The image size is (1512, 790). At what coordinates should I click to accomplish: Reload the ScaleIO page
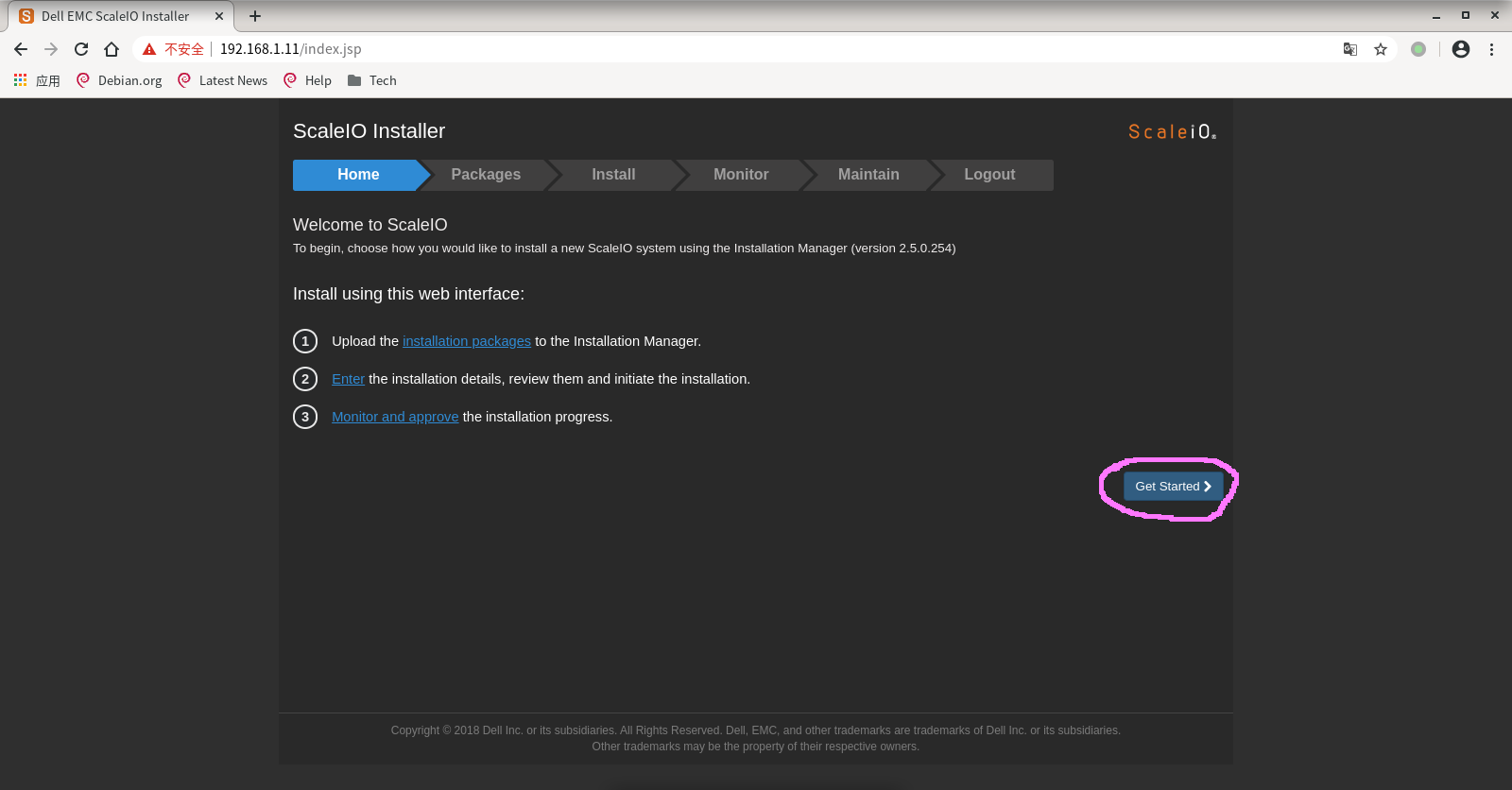(x=81, y=49)
